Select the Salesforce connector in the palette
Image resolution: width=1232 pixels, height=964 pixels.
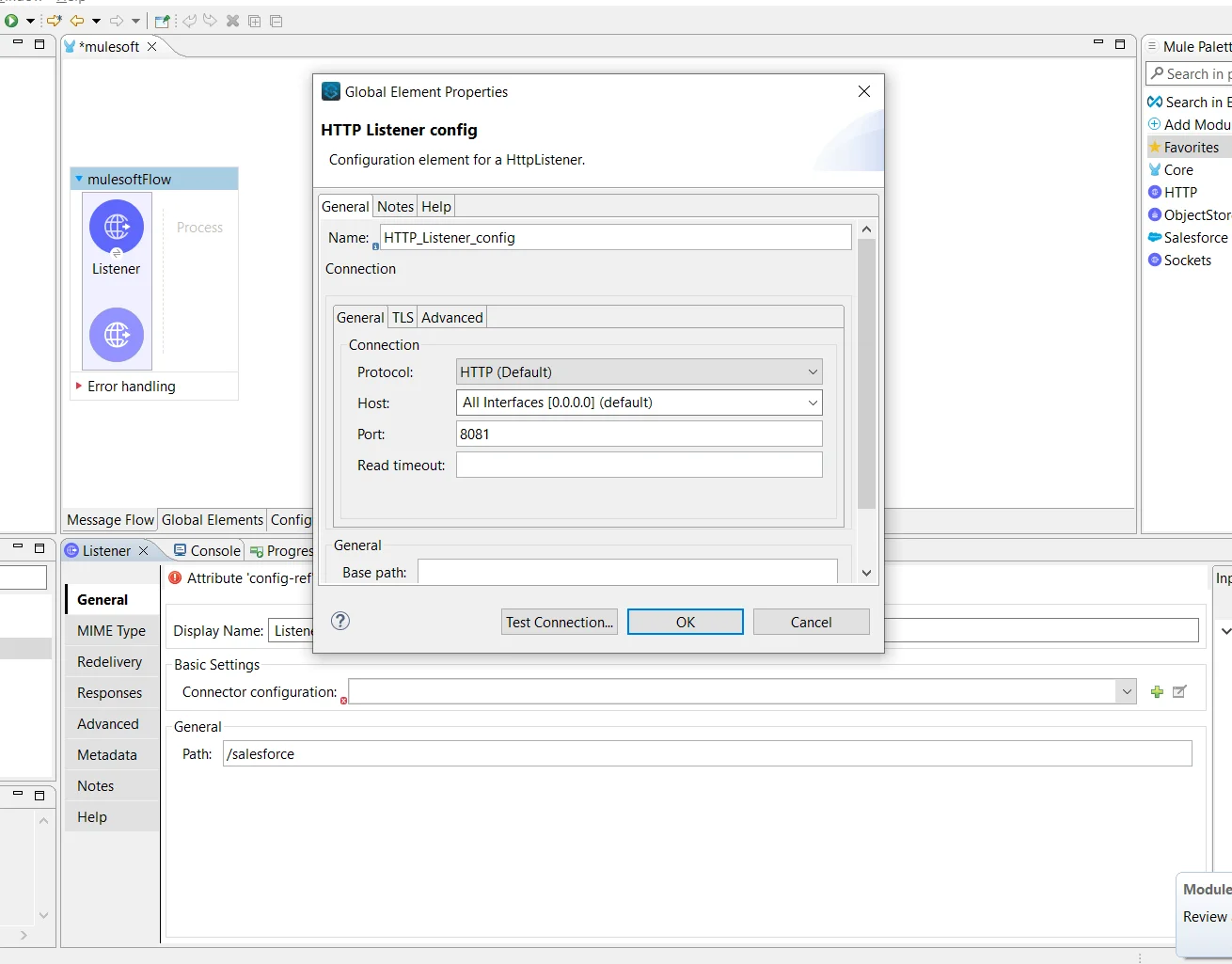tap(1193, 237)
